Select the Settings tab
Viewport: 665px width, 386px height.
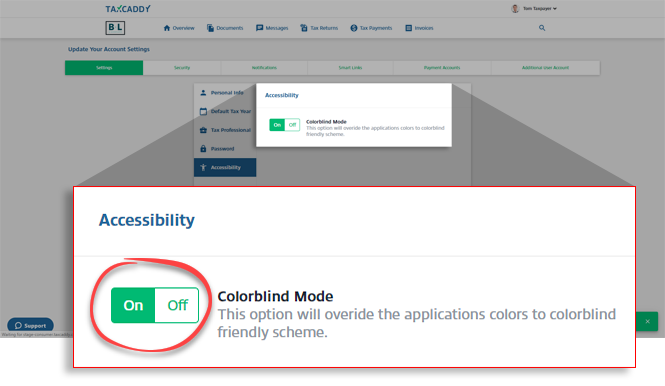point(104,68)
